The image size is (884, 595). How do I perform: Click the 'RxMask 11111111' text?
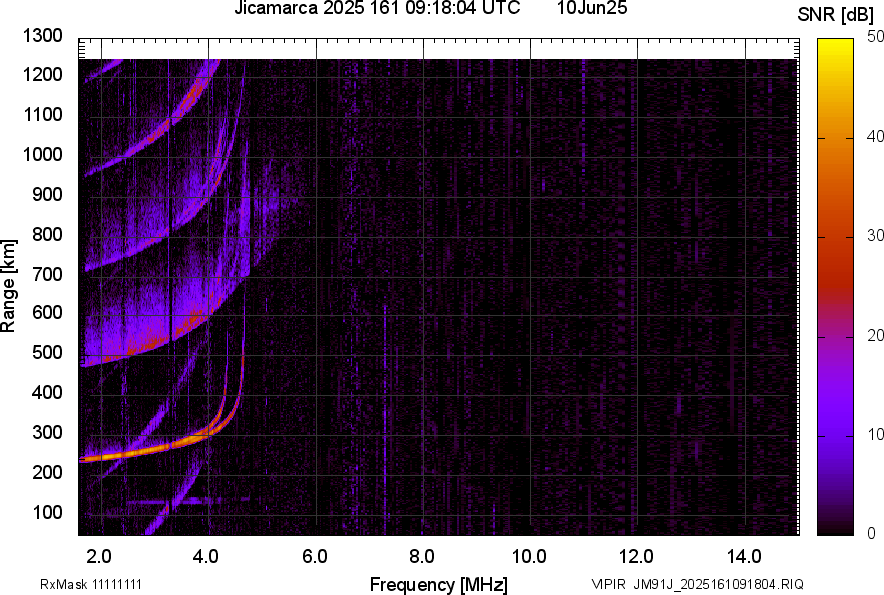point(91,584)
